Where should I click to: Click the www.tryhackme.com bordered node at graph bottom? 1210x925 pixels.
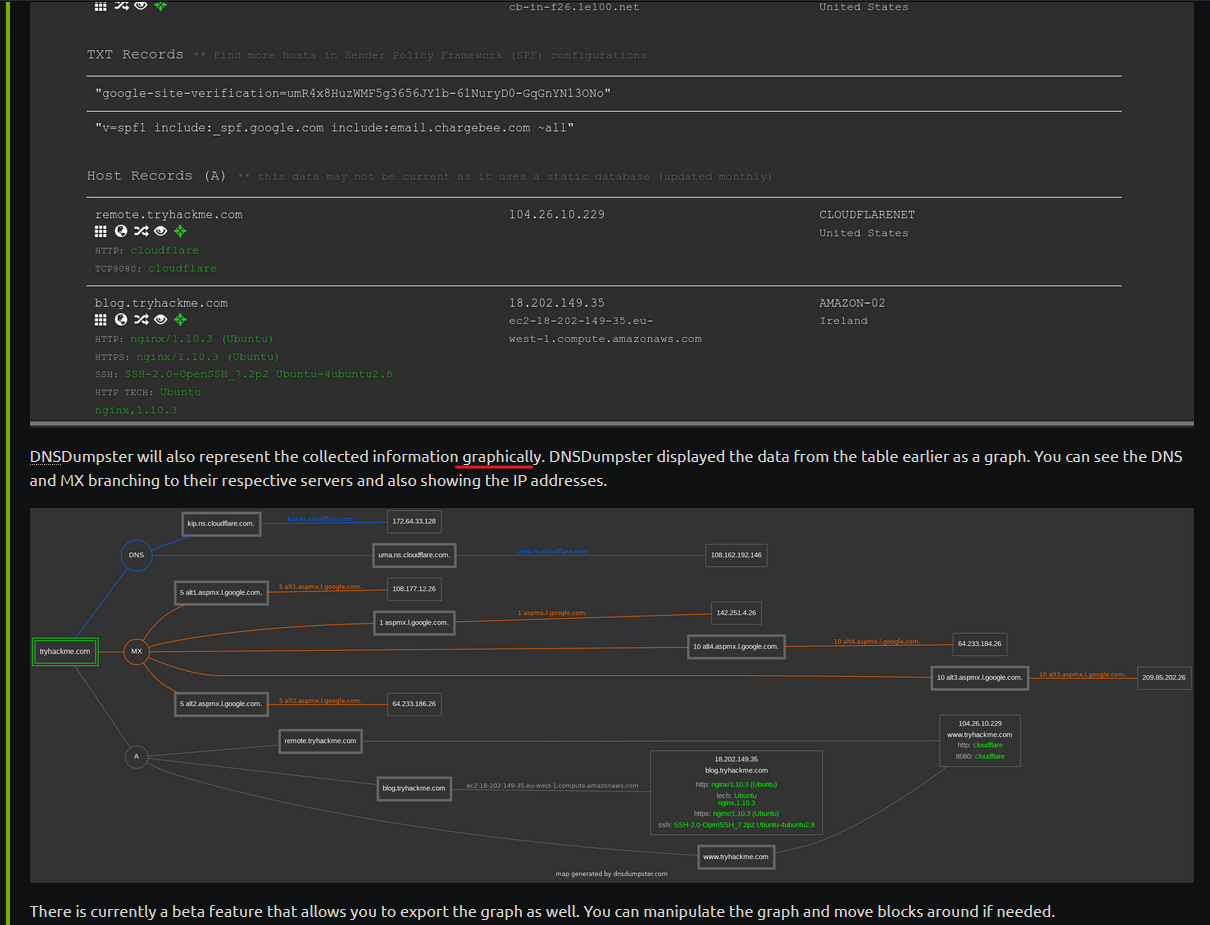point(736,857)
